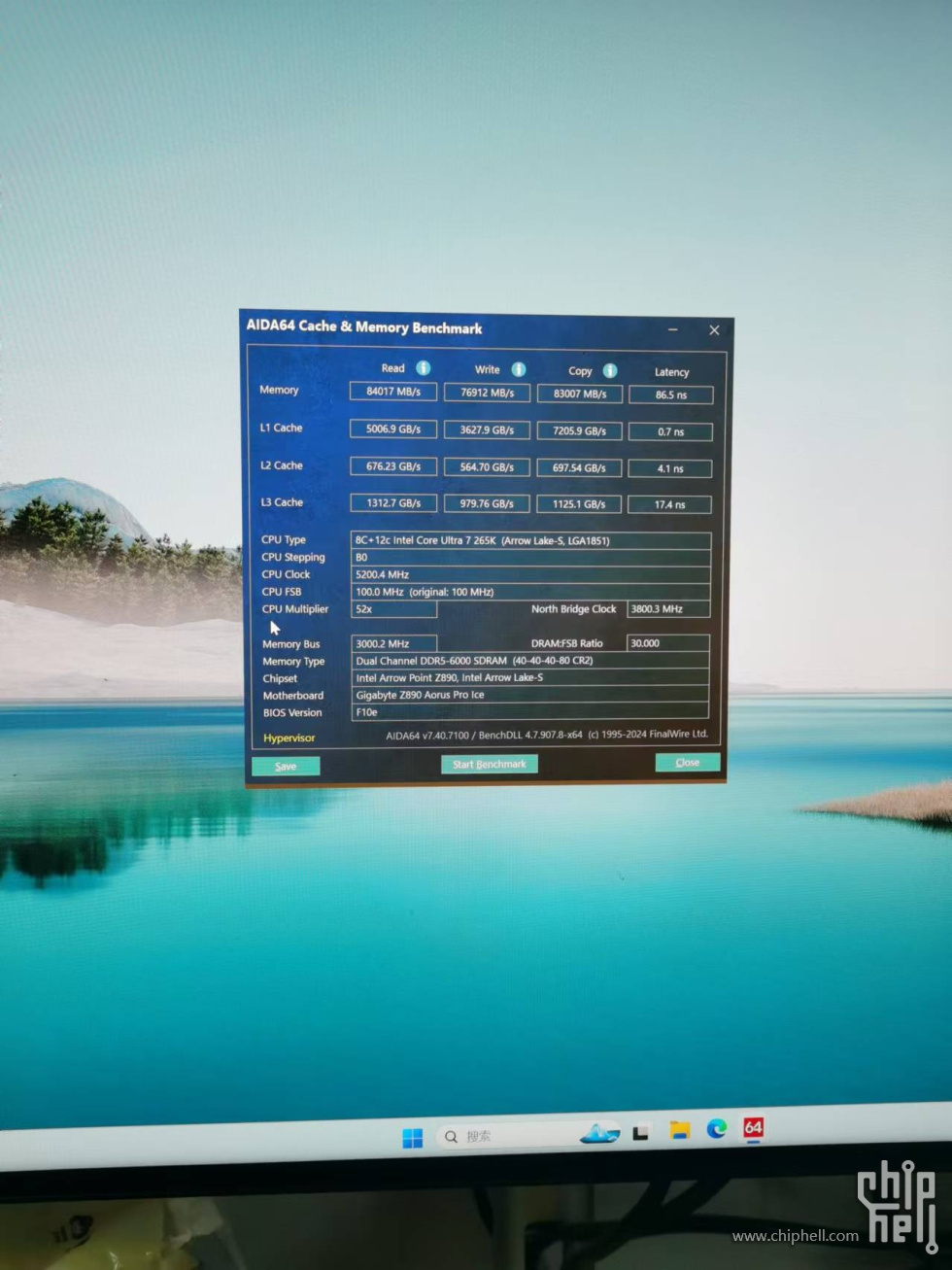The width and height of the screenshot is (952, 1270).
Task: Click DRAM:FSB Ratio value 30.000
Action: click(667, 643)
